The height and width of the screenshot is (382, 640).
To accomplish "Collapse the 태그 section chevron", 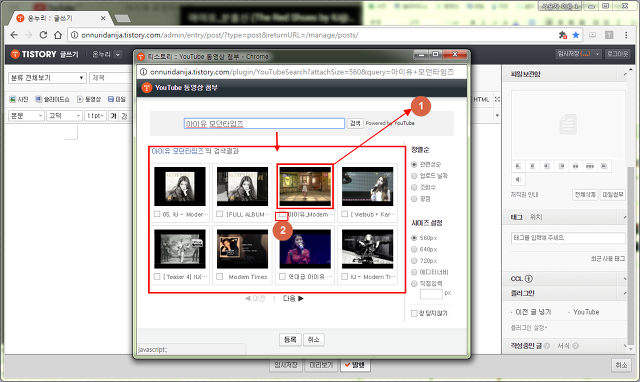I will click(x=624, y=218).
